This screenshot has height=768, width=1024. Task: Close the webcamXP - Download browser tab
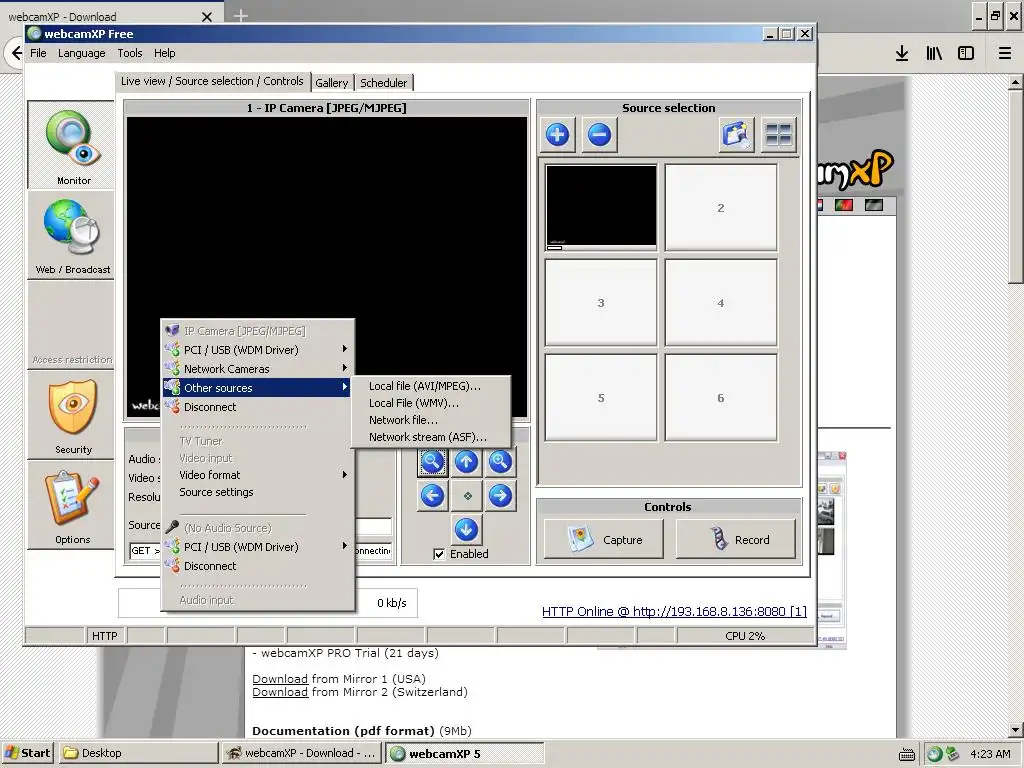coord(207,17)
